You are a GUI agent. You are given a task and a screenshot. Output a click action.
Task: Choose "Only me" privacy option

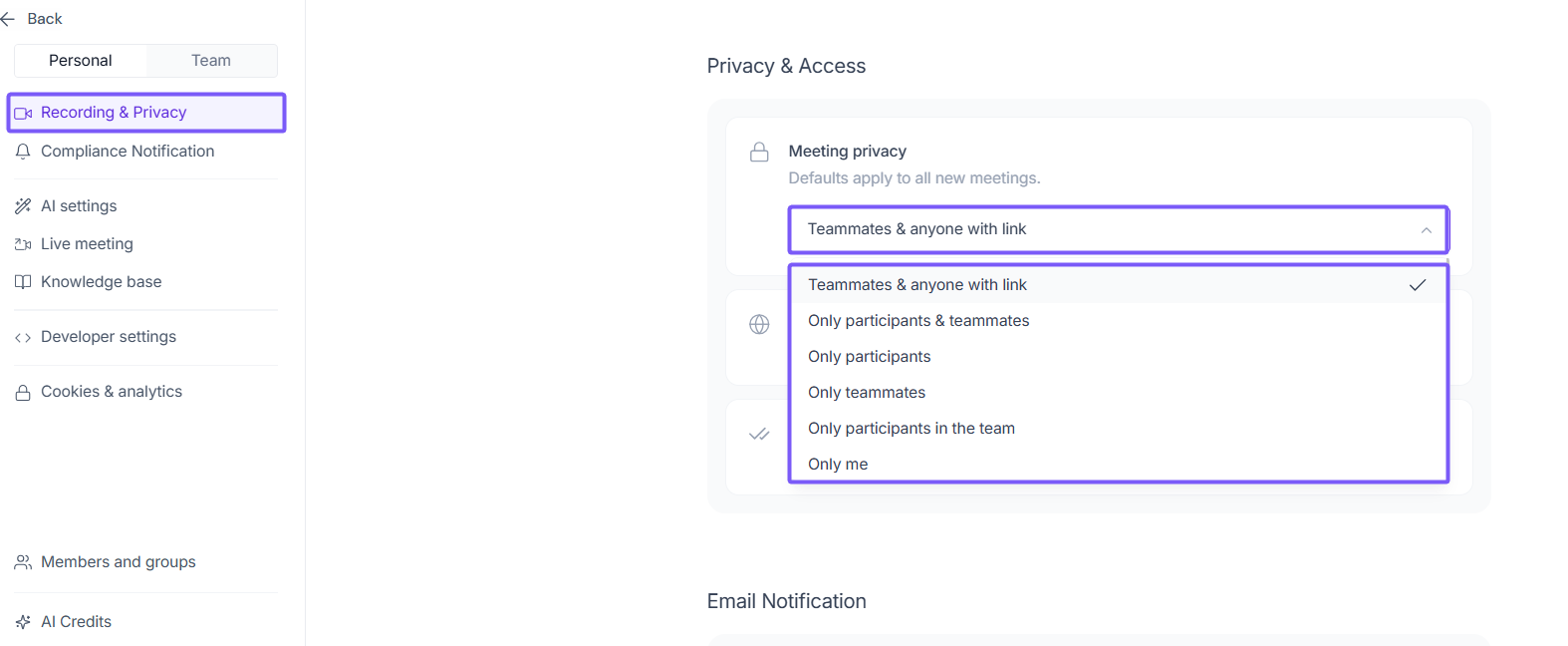click(838, 465)
